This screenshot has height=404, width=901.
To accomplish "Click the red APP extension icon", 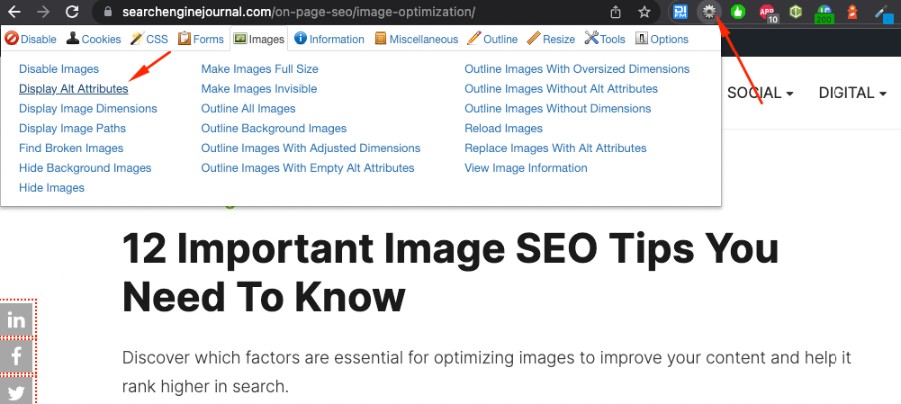I will (768, 13).
